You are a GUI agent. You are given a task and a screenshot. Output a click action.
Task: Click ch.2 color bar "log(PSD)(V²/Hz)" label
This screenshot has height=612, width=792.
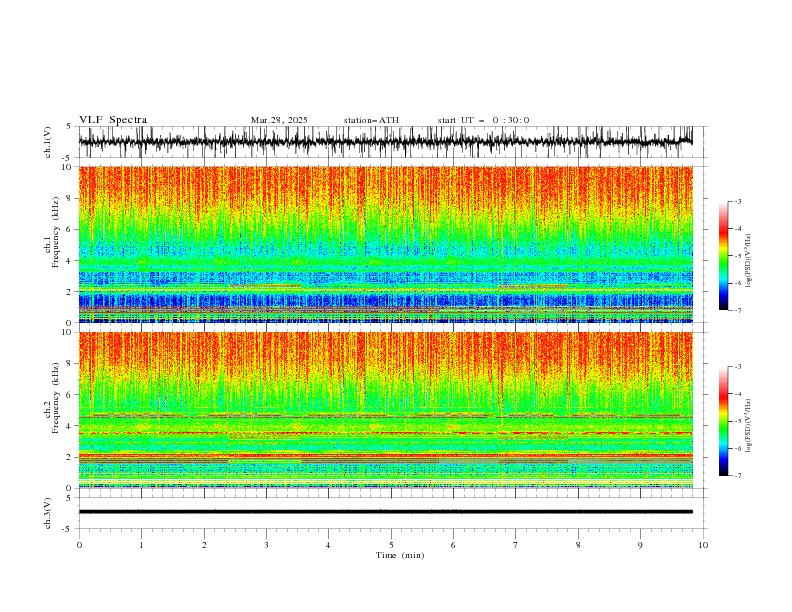(748, 426)
